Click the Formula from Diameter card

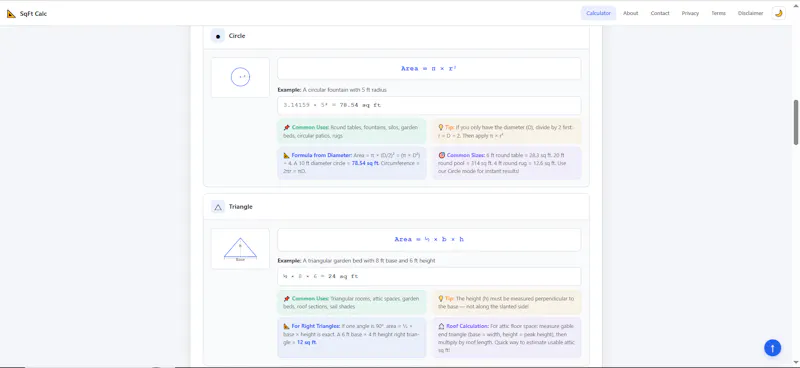pyautogui.click(x=352, y=163)
